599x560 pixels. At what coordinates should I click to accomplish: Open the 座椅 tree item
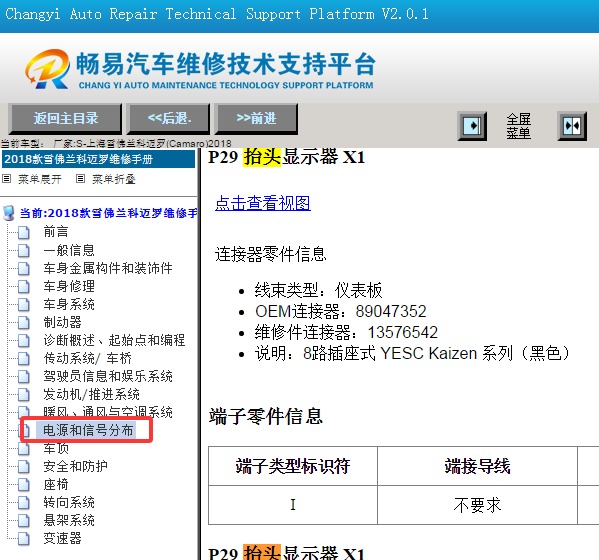(56, 484)
